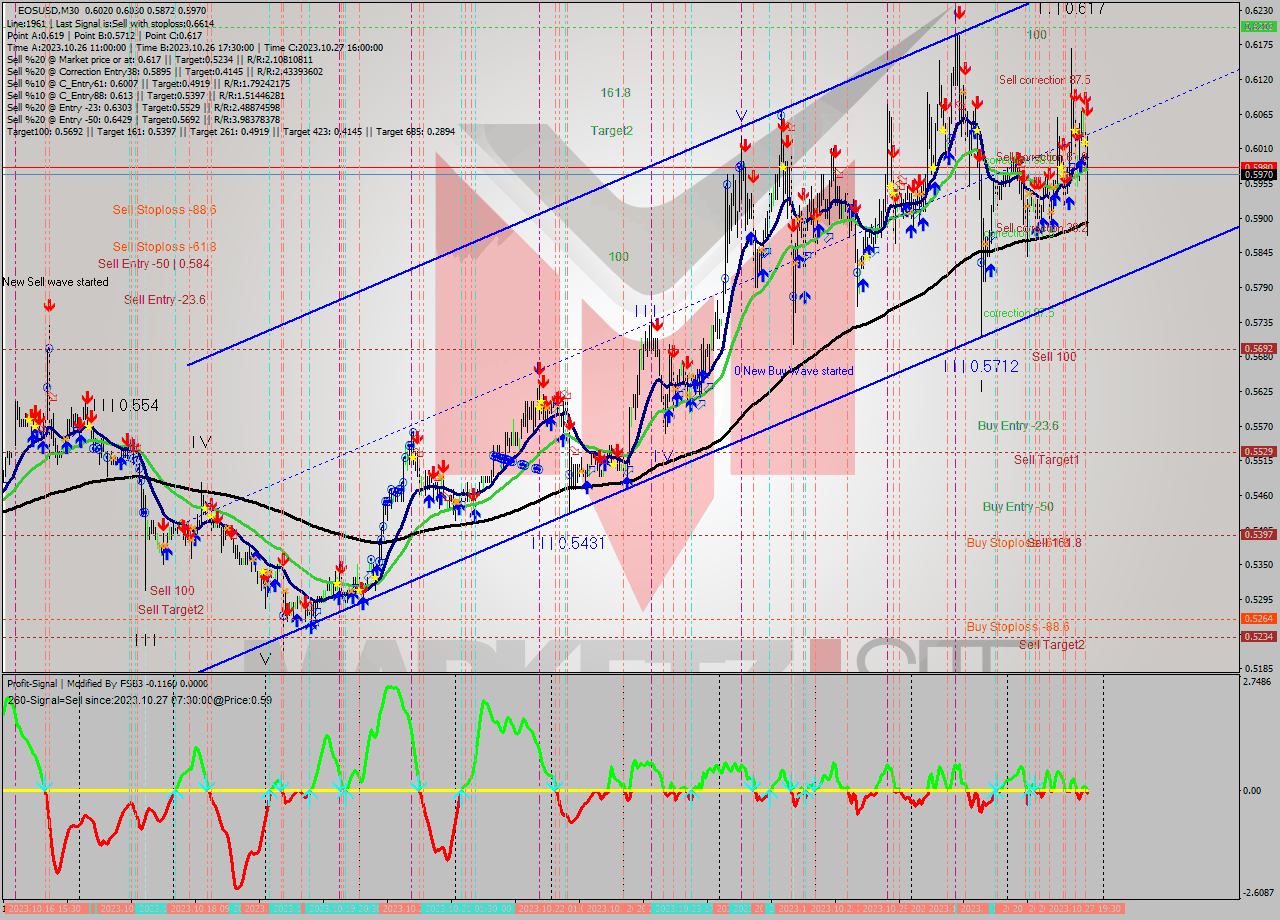Select the 'Sell Entry -50 | 0.584' label

(x=153, y=264)
